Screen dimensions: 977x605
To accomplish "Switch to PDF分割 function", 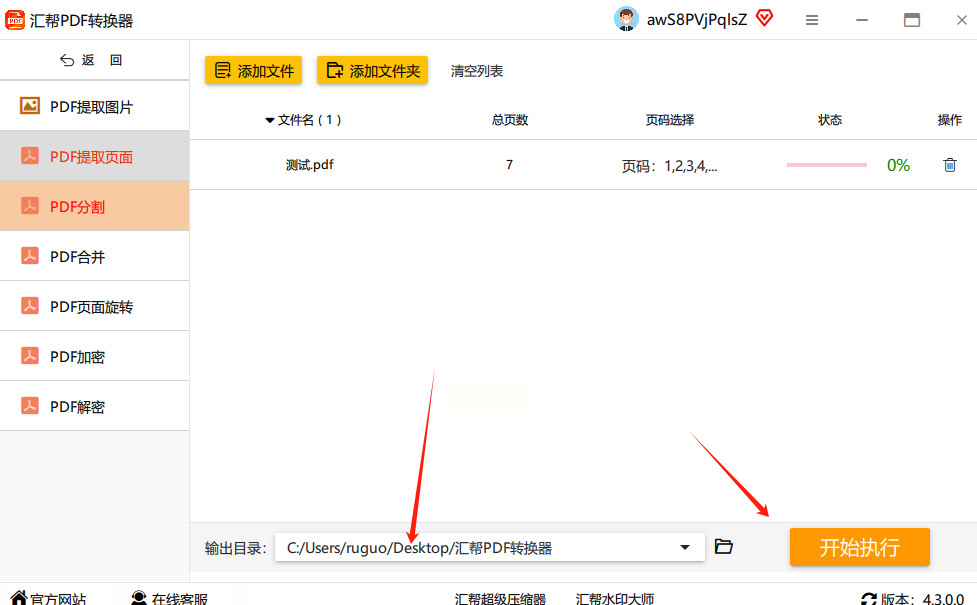I will click(95, 206).
